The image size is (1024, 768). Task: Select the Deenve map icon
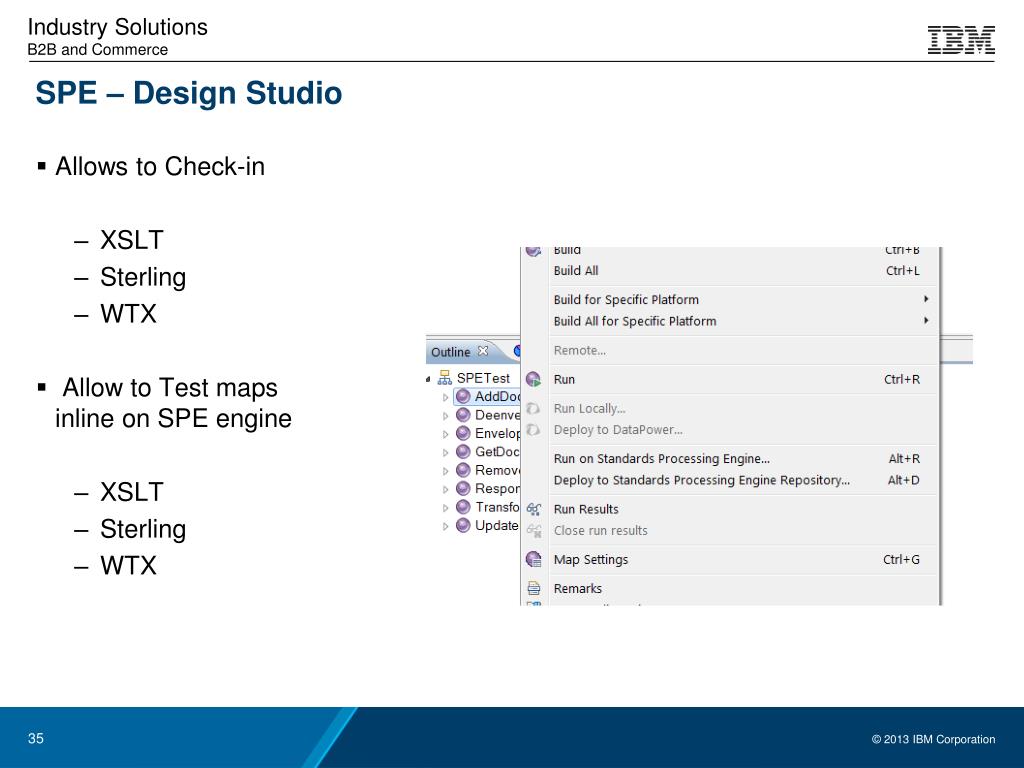click(x=463, y=415)
